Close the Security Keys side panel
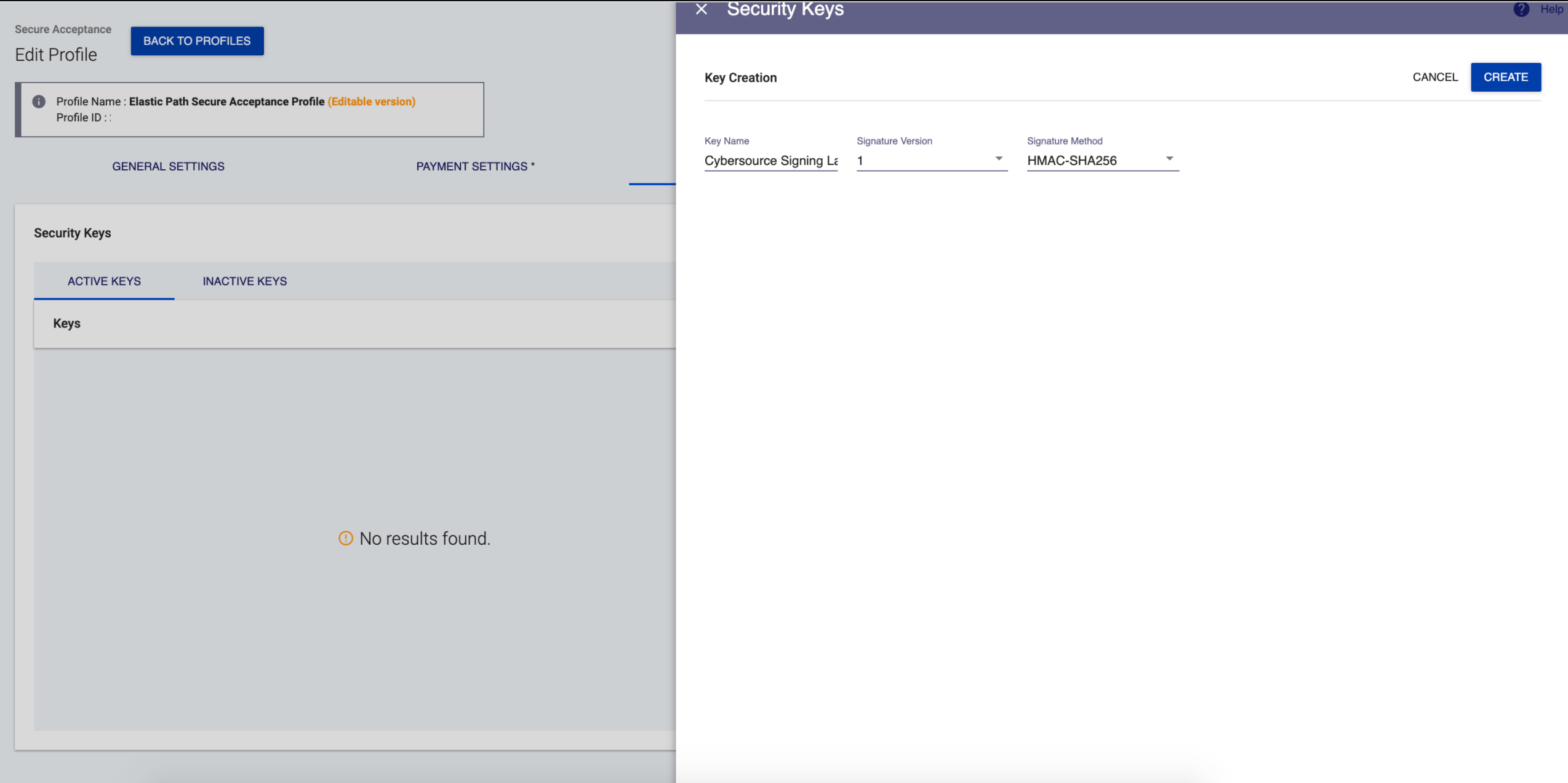 701,9
